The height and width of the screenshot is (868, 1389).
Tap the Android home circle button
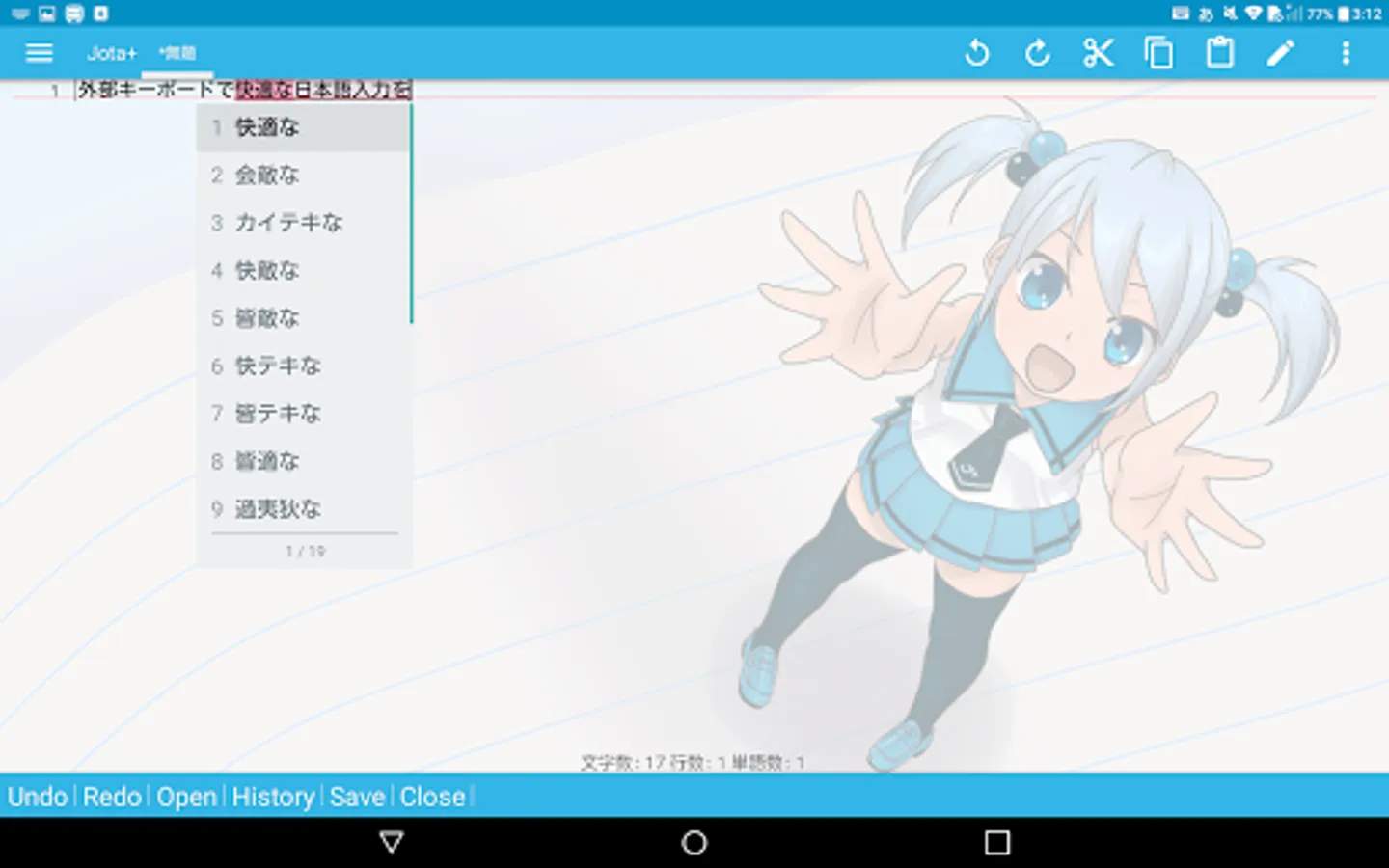click(694, 843)
